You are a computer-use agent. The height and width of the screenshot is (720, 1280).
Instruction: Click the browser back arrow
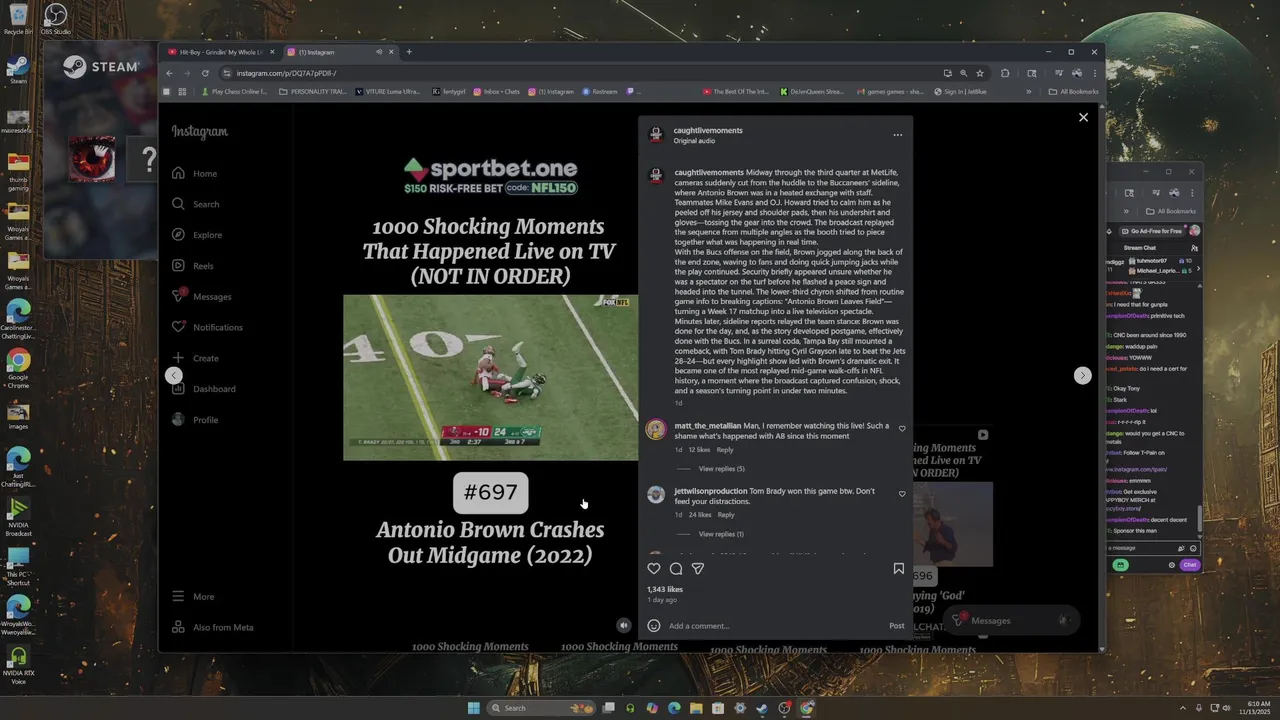coord(169,73)
